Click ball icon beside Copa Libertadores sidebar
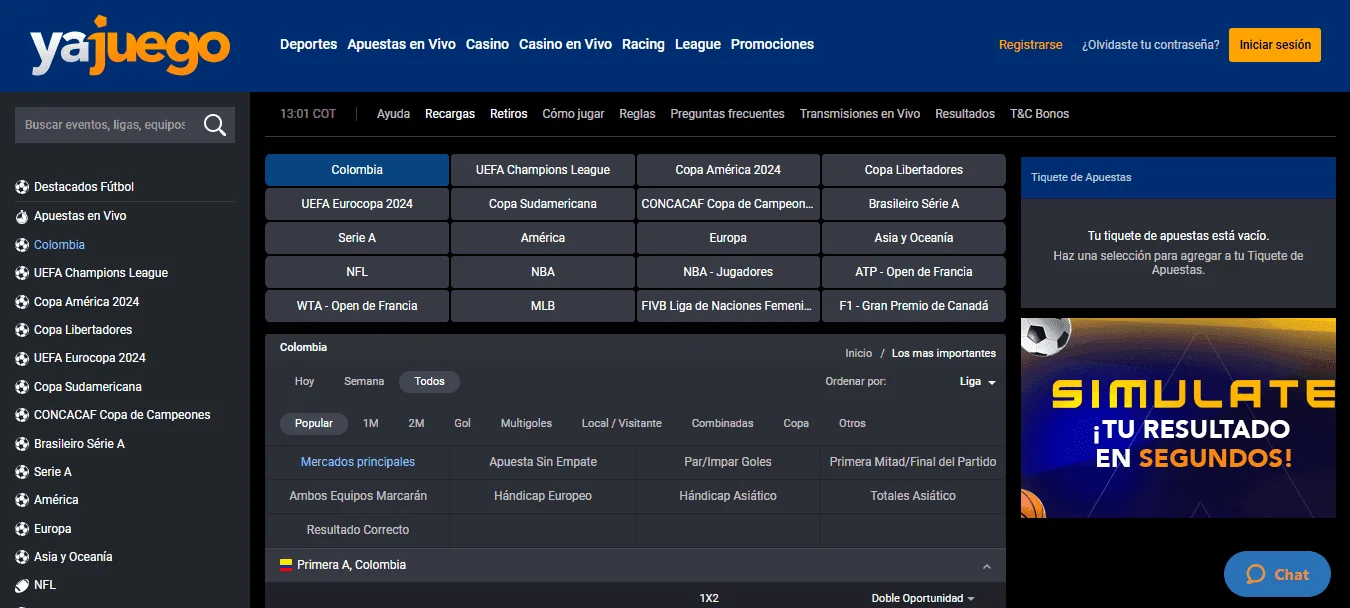1350x608 pixels. coord(22,330)
